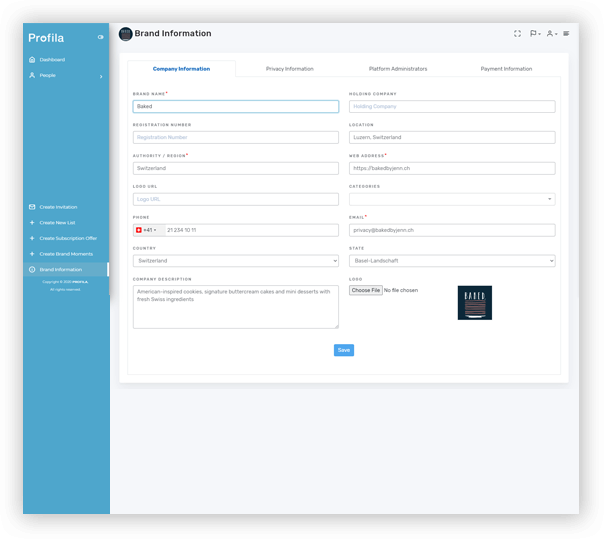Open the user account menu in header
The width and height of the screenshot is (604, 539).
(x=551, y=33)
